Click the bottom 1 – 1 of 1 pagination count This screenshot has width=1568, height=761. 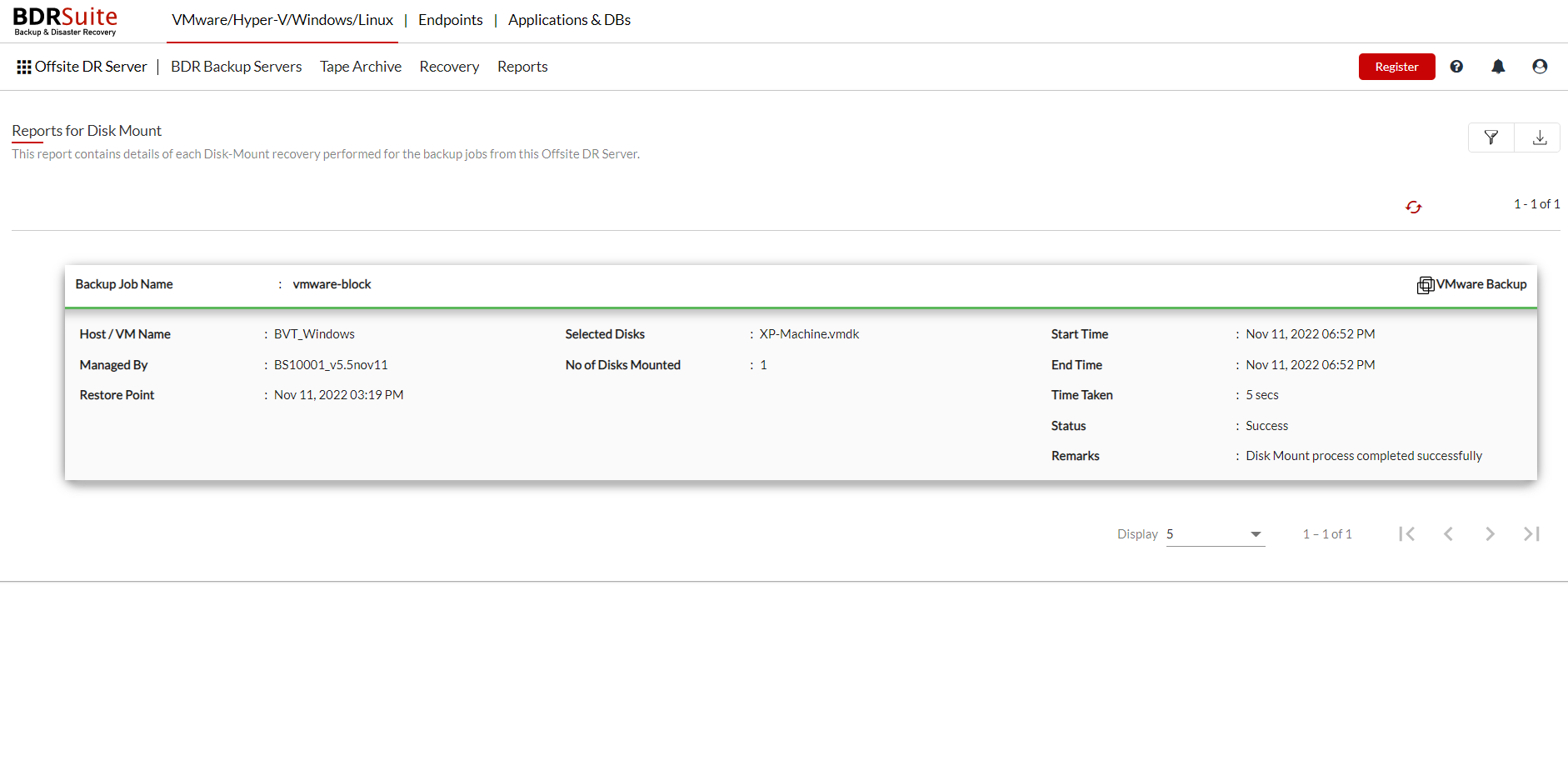click(1327, 534)
